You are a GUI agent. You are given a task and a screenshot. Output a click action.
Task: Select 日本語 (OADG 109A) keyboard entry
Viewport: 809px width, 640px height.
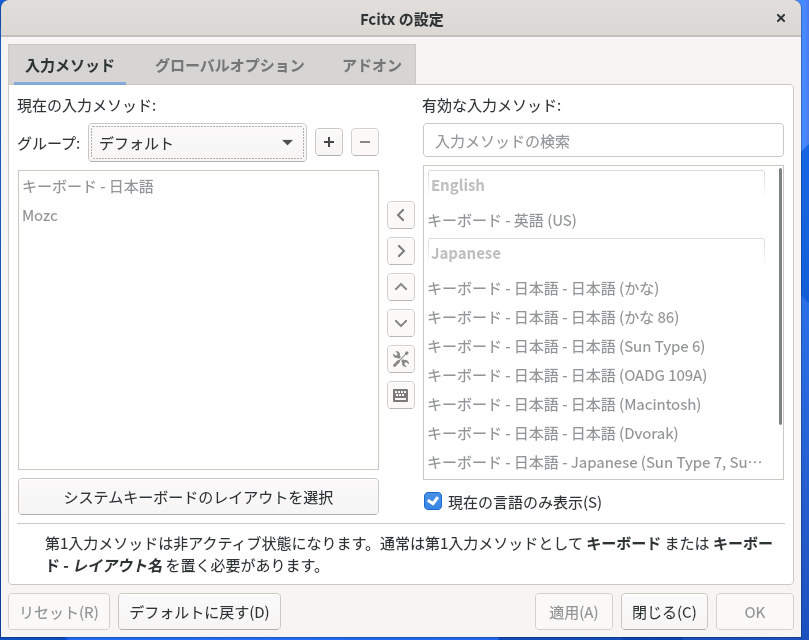596,375
